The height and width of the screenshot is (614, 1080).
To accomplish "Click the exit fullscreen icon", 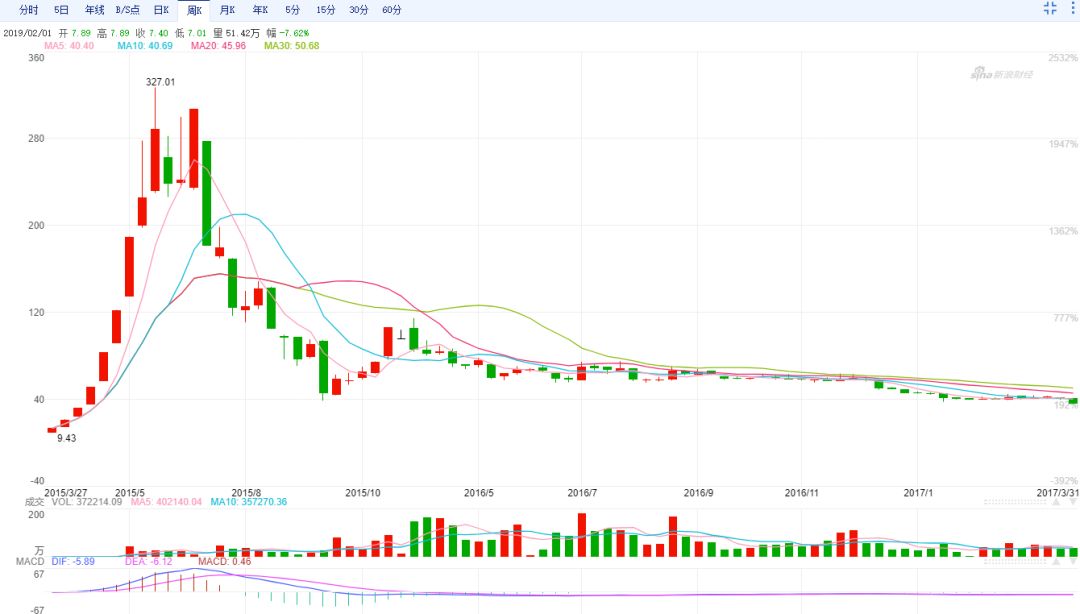I will point(1050,9).
